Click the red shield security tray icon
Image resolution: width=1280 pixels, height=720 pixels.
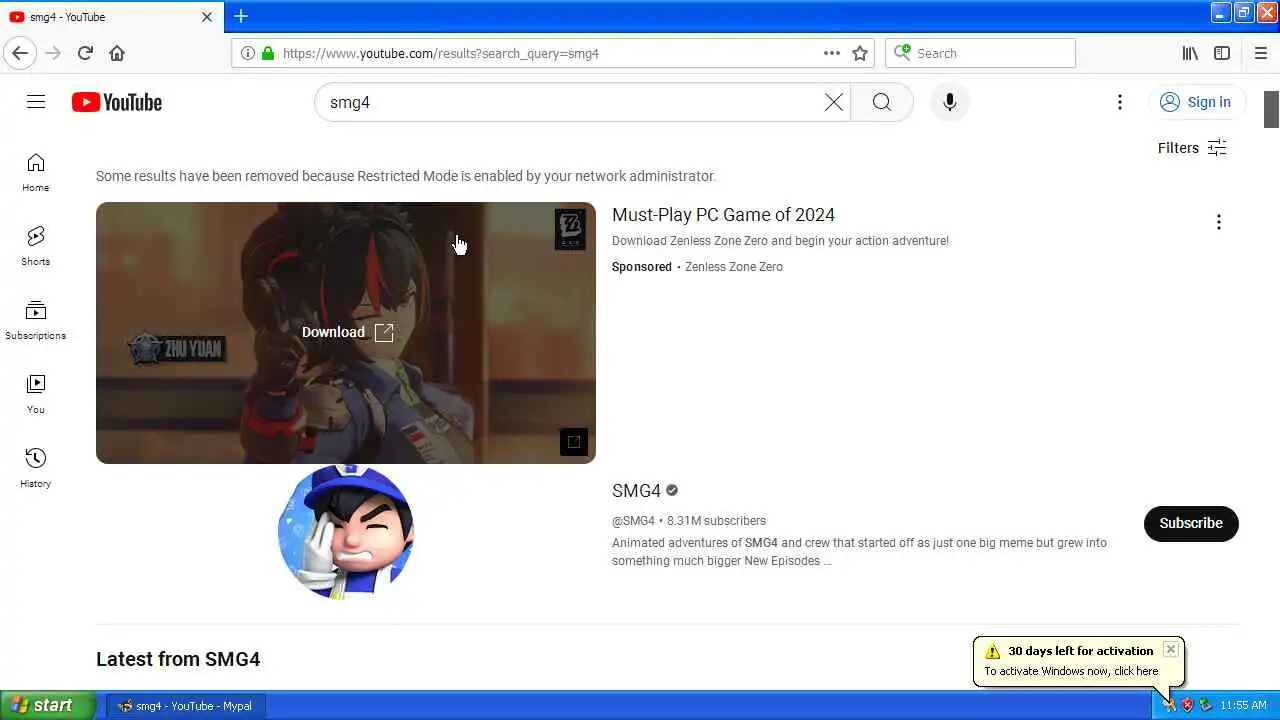click(1187, 705)
